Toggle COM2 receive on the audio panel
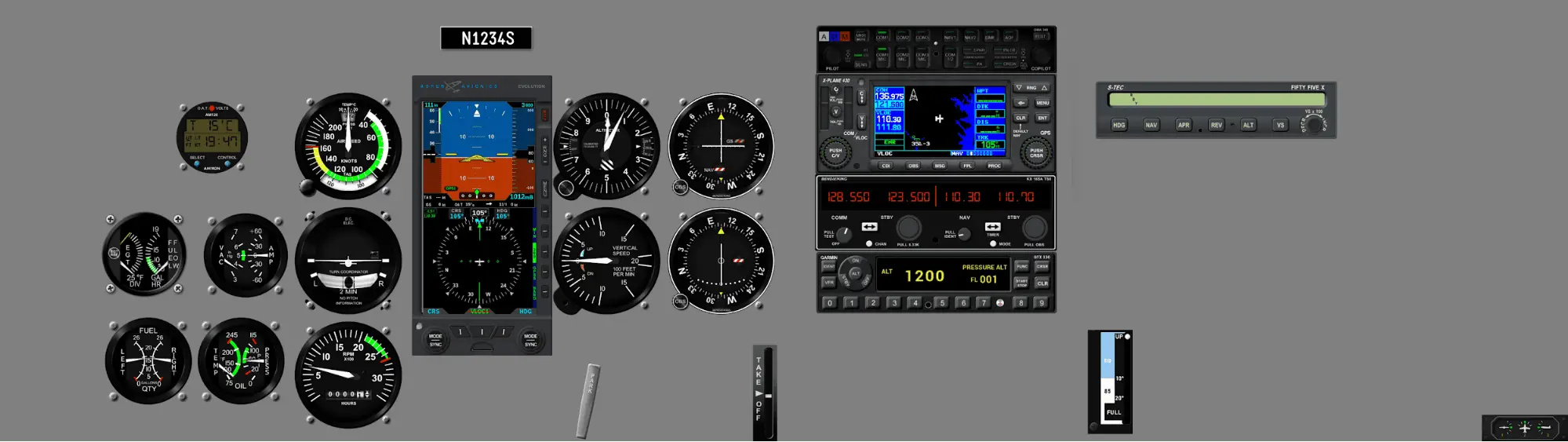This screenshot has height=442, width=1568. coord(903,37)
